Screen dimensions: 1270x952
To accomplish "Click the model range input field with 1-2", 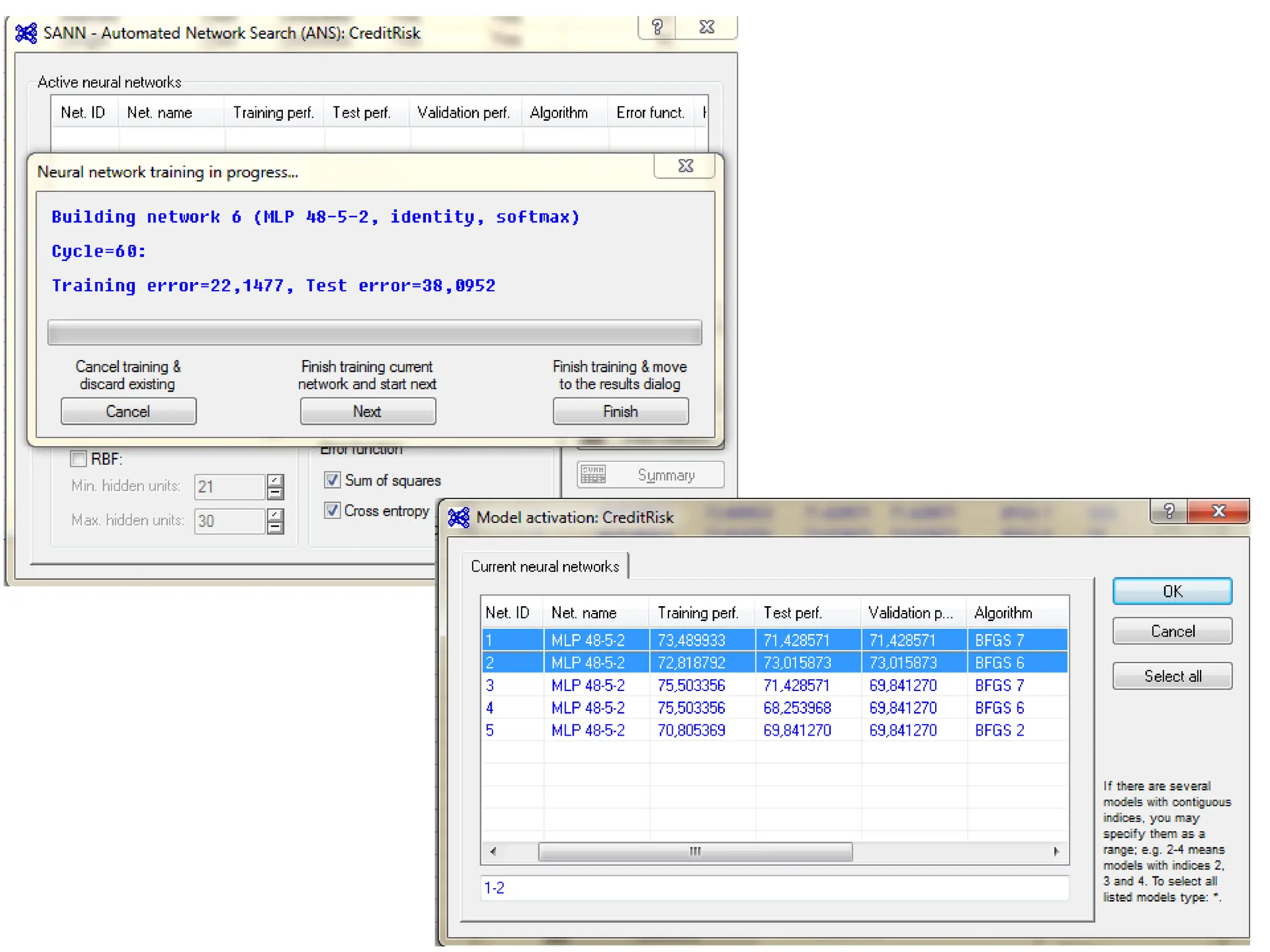I will 774,888.
